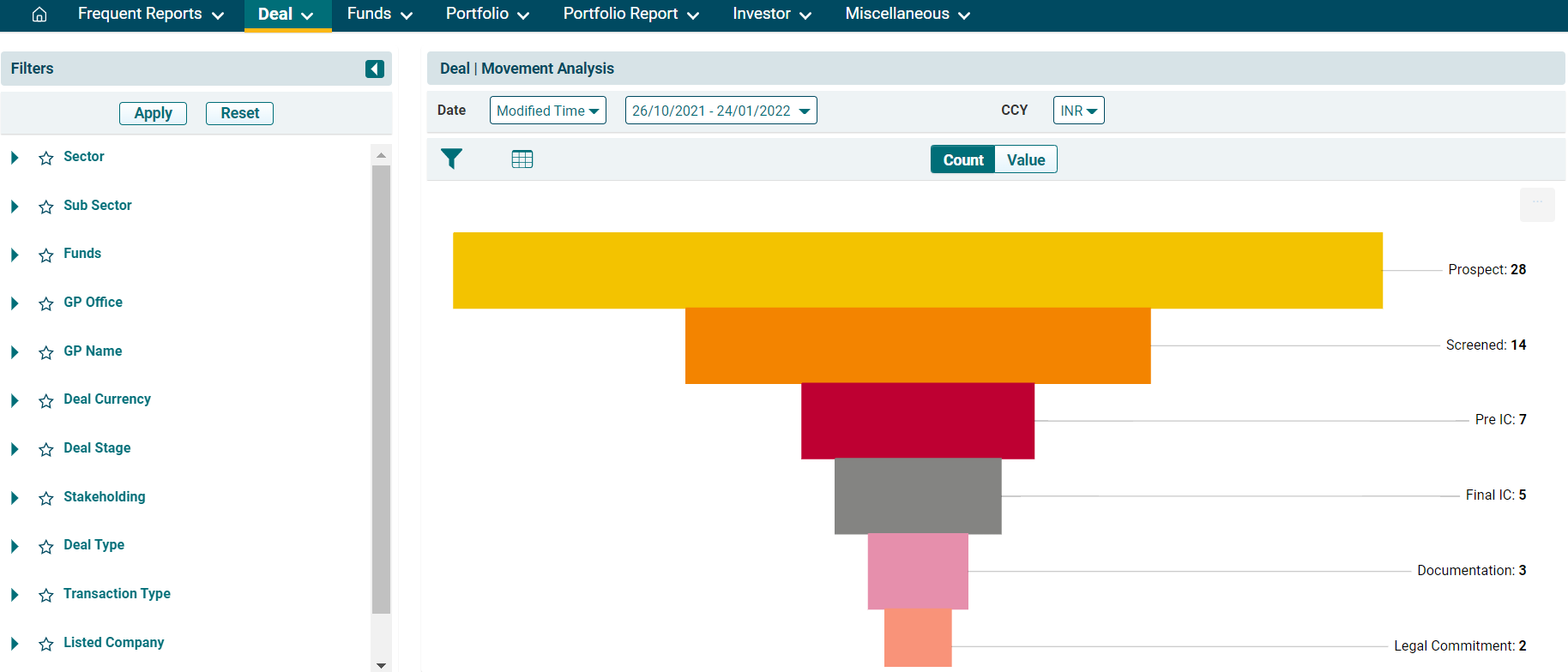
Task: Click the funnel filter icon
Action: tap(451, 159)
